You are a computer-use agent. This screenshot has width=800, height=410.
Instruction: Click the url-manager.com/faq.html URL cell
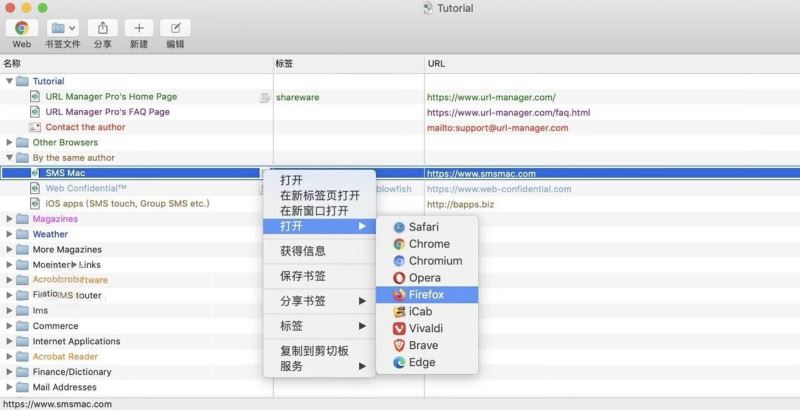click(x=508, y=112)
